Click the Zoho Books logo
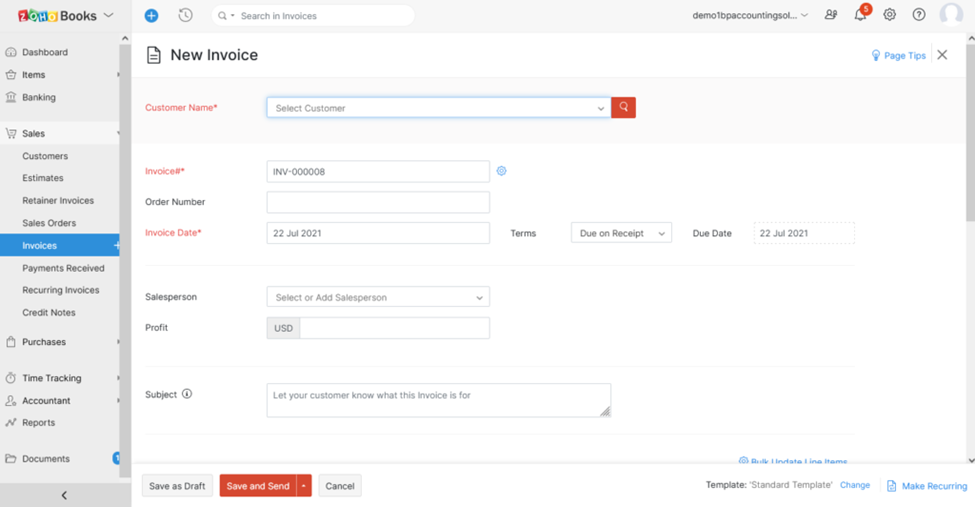The width and height of the screenshot is (975, 507). pyautogui.click(x=57, y=16)
